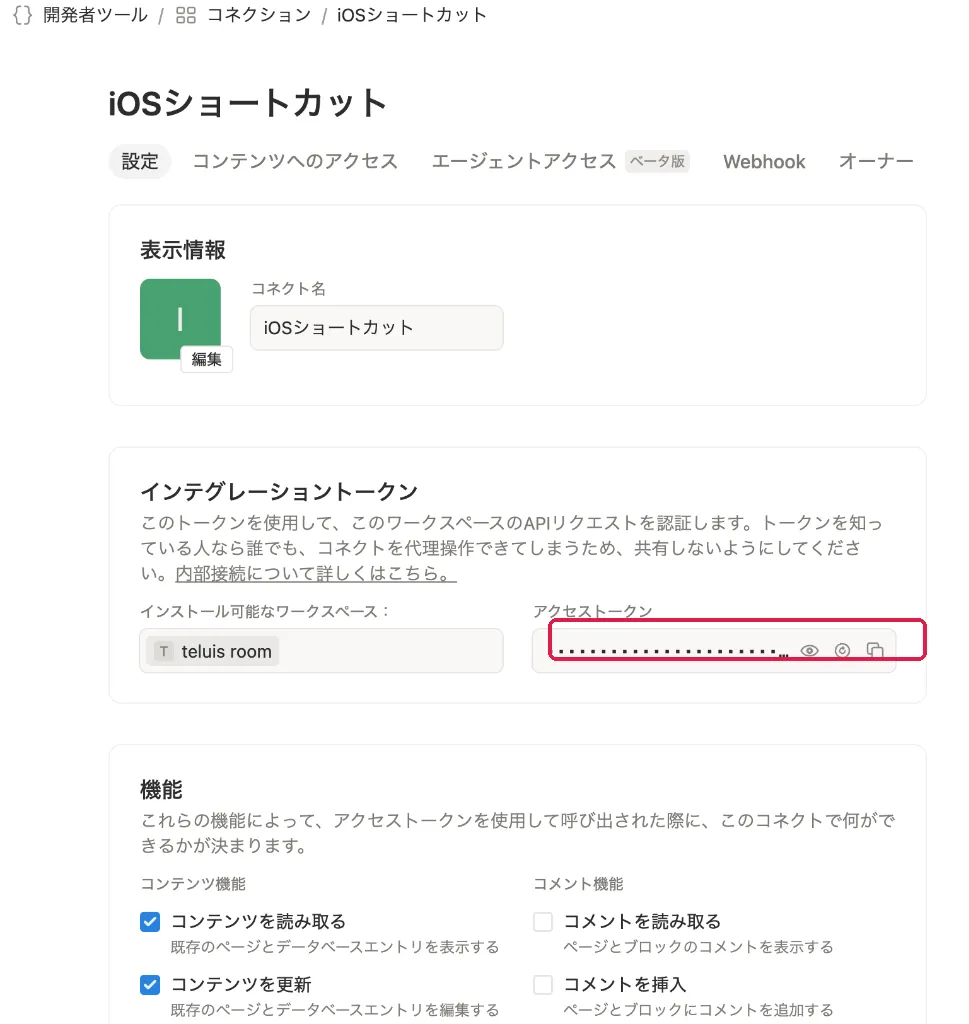Viewport: 969px width, 1024px height.
Task: Click the teluis room workspace chip
Action: 212,651
